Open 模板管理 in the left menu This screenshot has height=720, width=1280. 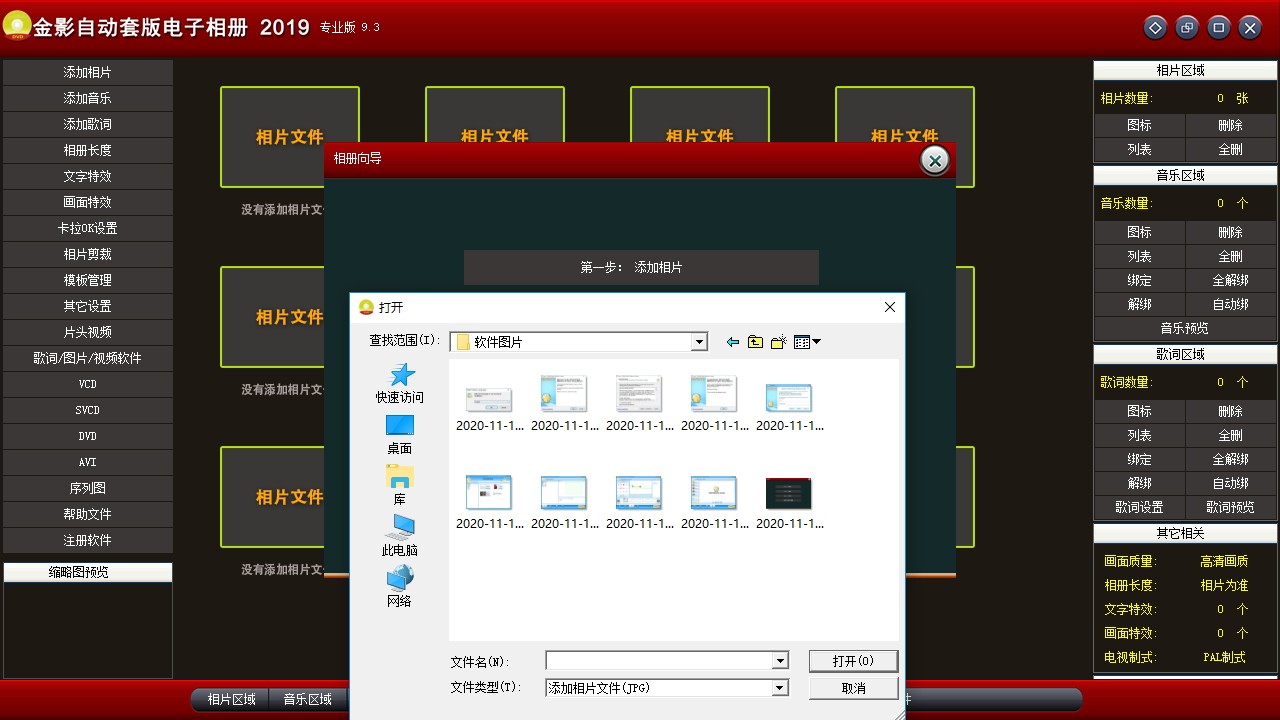(x=88, y=280)
